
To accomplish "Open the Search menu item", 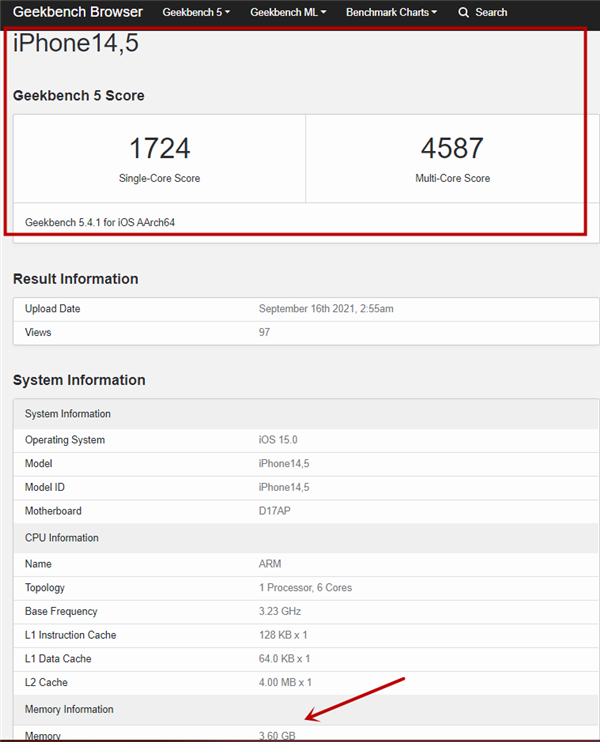I will [x=491, y=12].
